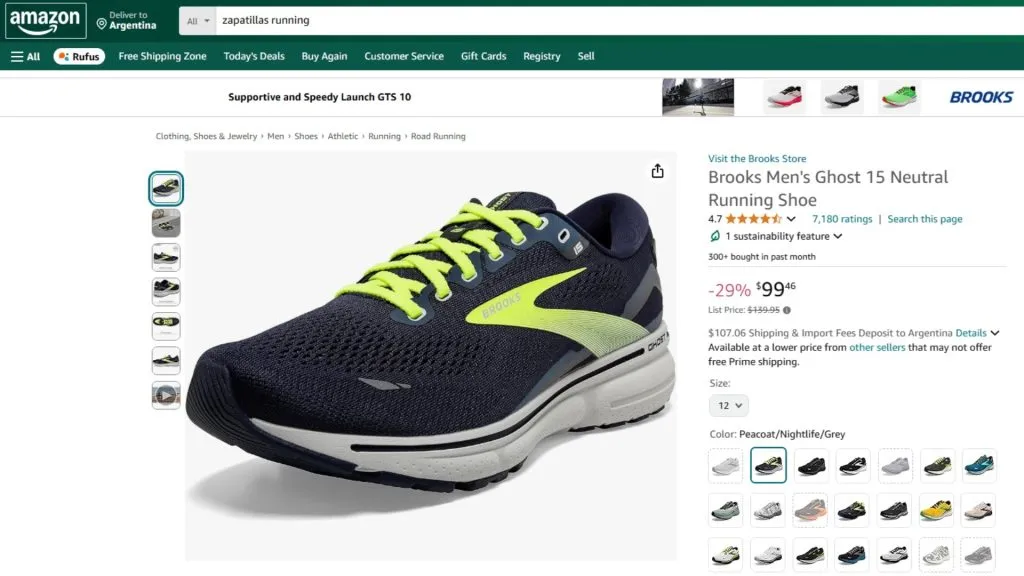Select the yellow shoe color swatch
Image resolution: width=1024 pixels, height=576 pixels.
(936, 510)
